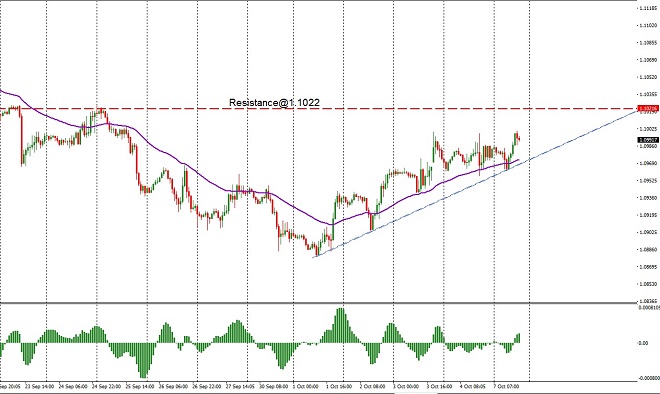Click the 1.11020 price axis label
Viewport: 660px width, 394px height.
pos(648,25)
